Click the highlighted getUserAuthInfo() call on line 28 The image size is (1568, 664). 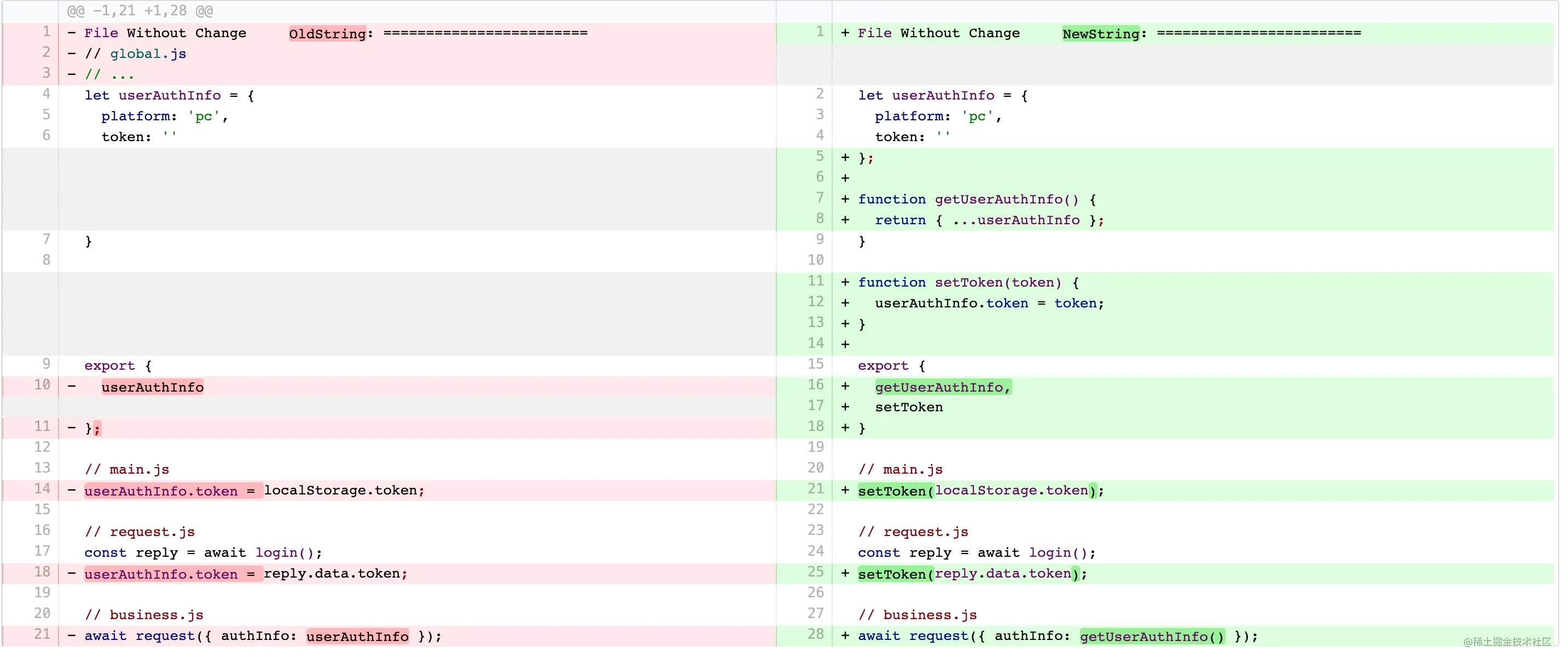pos(1152,637)
